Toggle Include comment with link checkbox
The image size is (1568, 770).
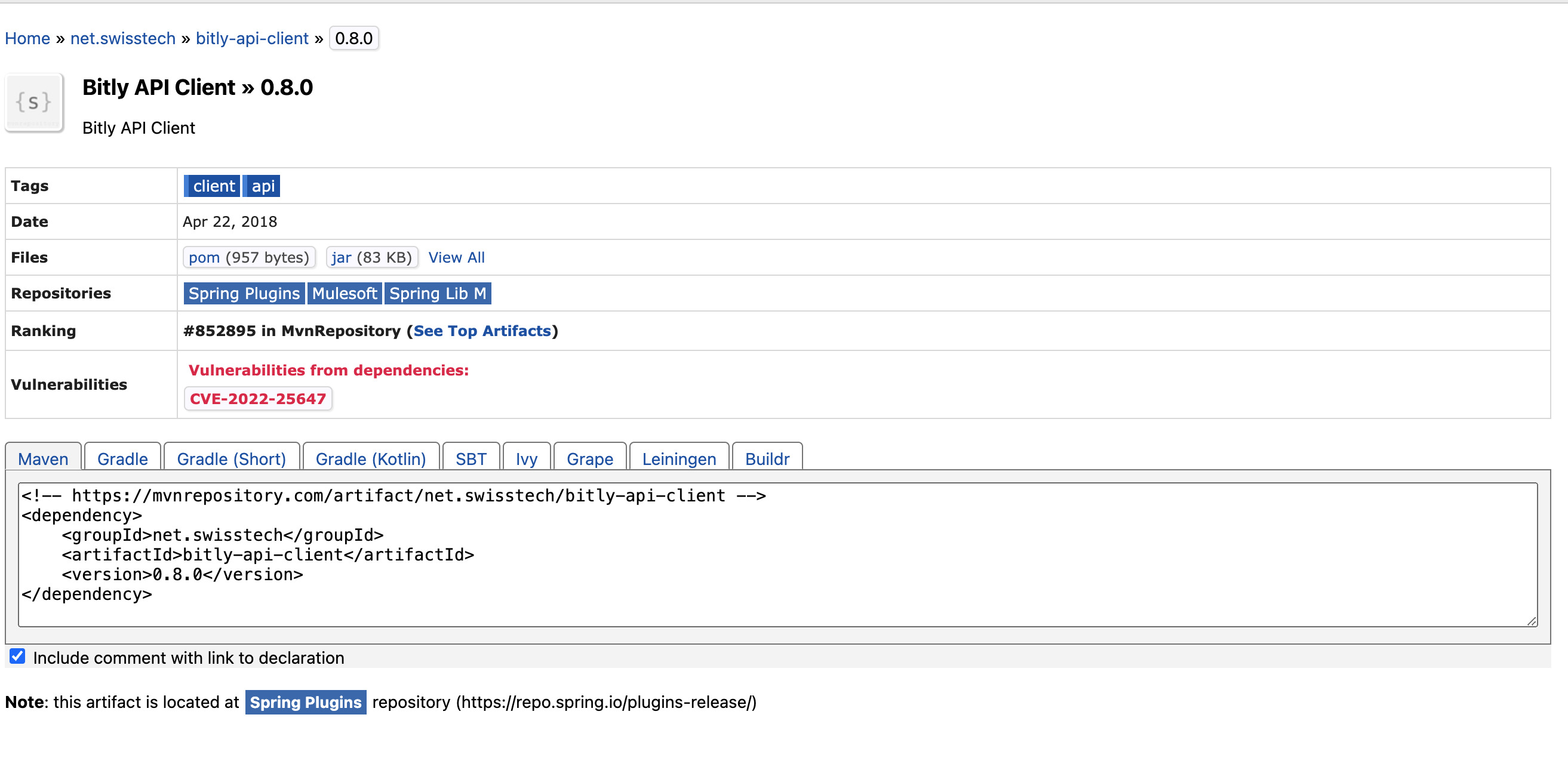[x=18, y=656]
